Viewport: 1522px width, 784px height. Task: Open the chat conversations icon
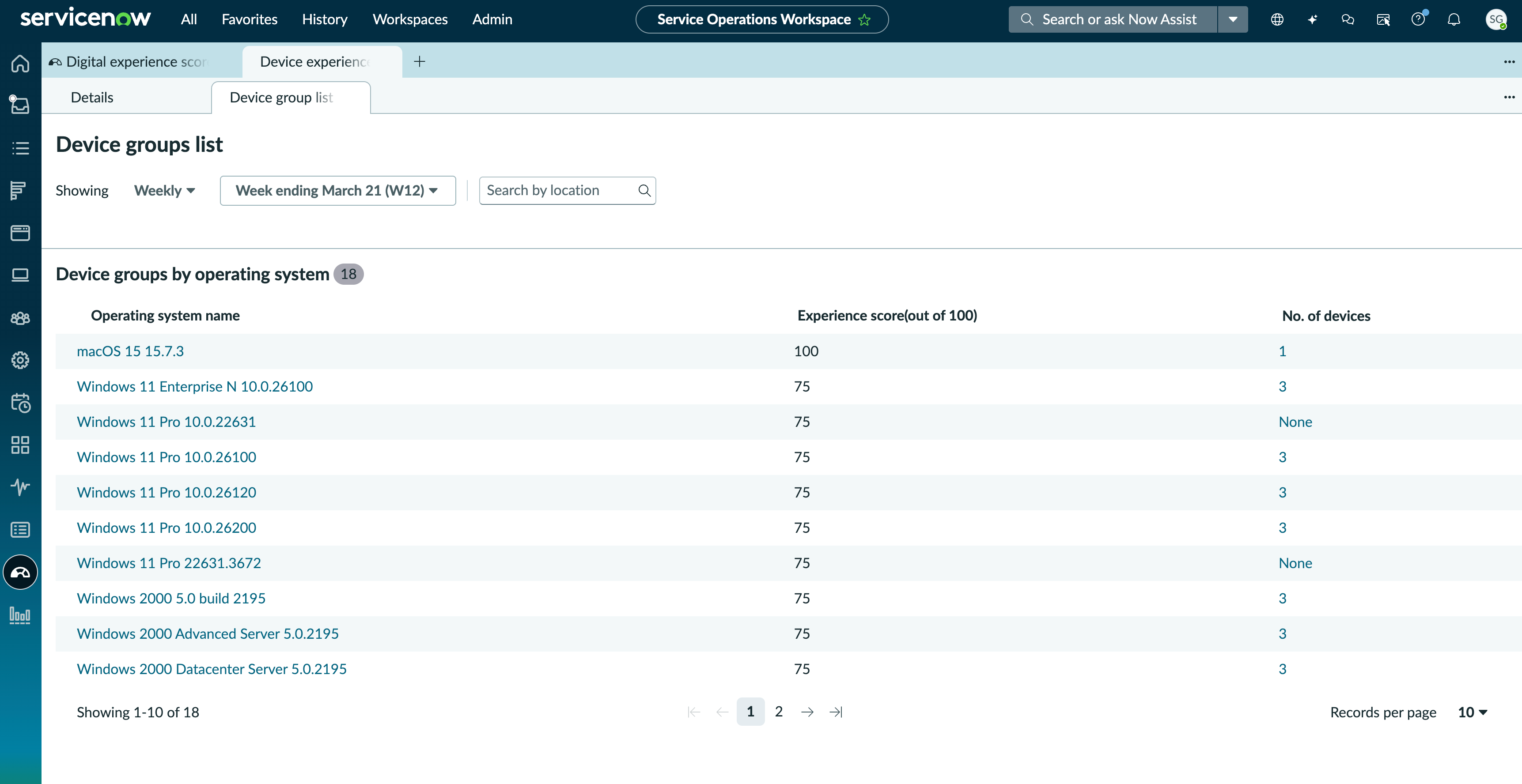click(1348, 19)
